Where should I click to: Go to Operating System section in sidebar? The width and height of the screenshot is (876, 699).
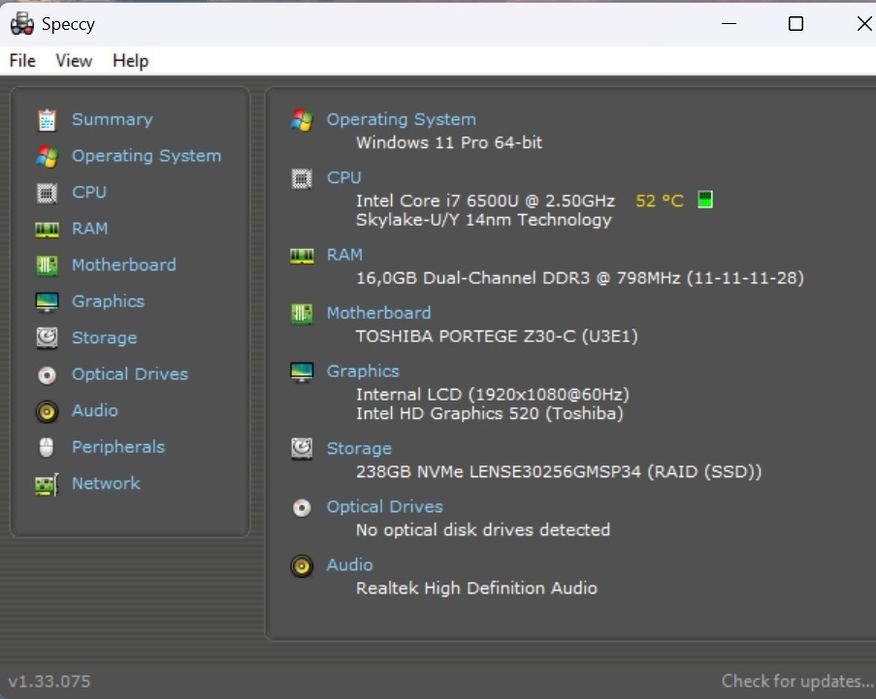click(146, 156)
